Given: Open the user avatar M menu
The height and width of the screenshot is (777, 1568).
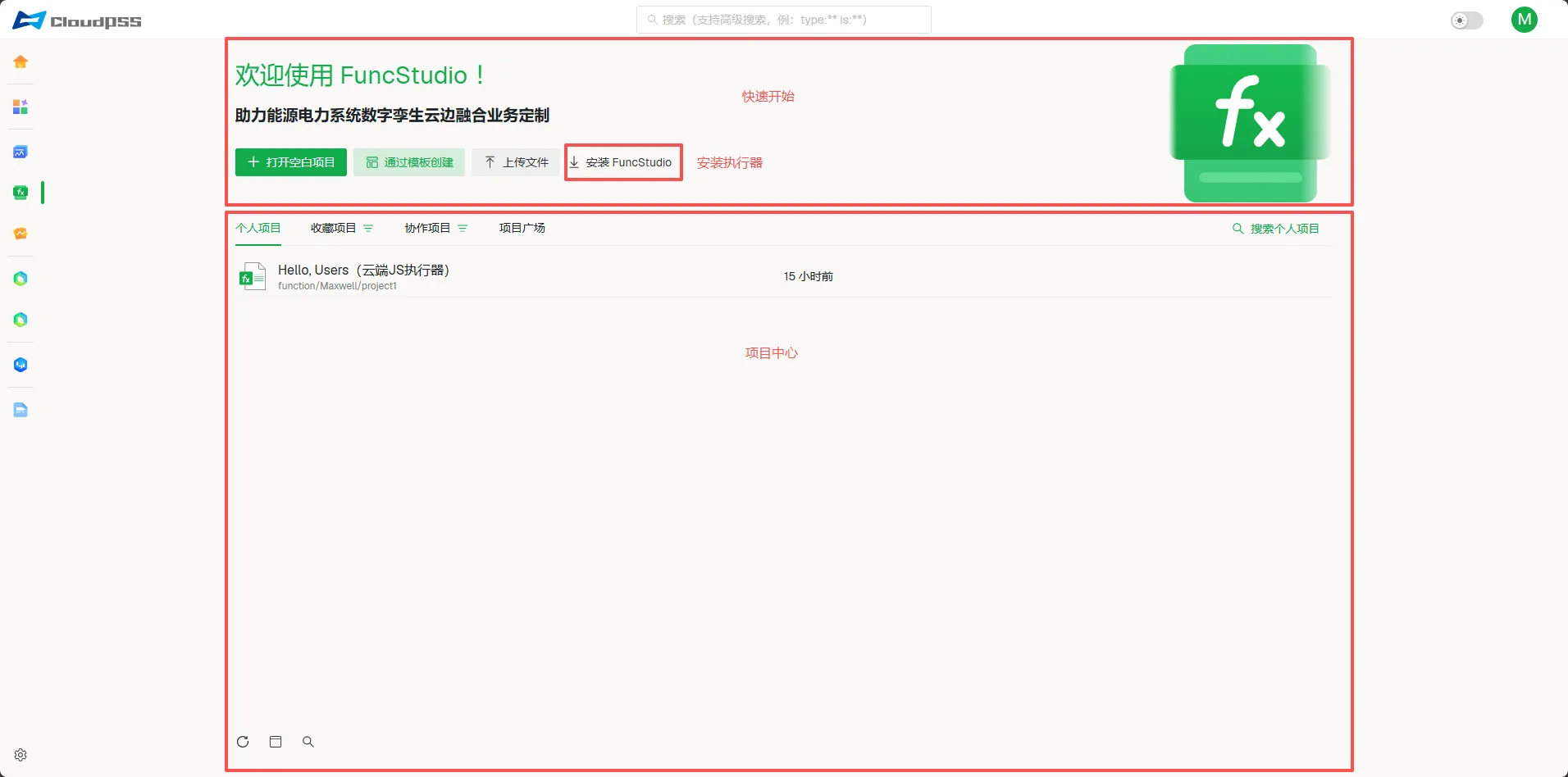Looking at the screenshot, I should point(1524,20).
